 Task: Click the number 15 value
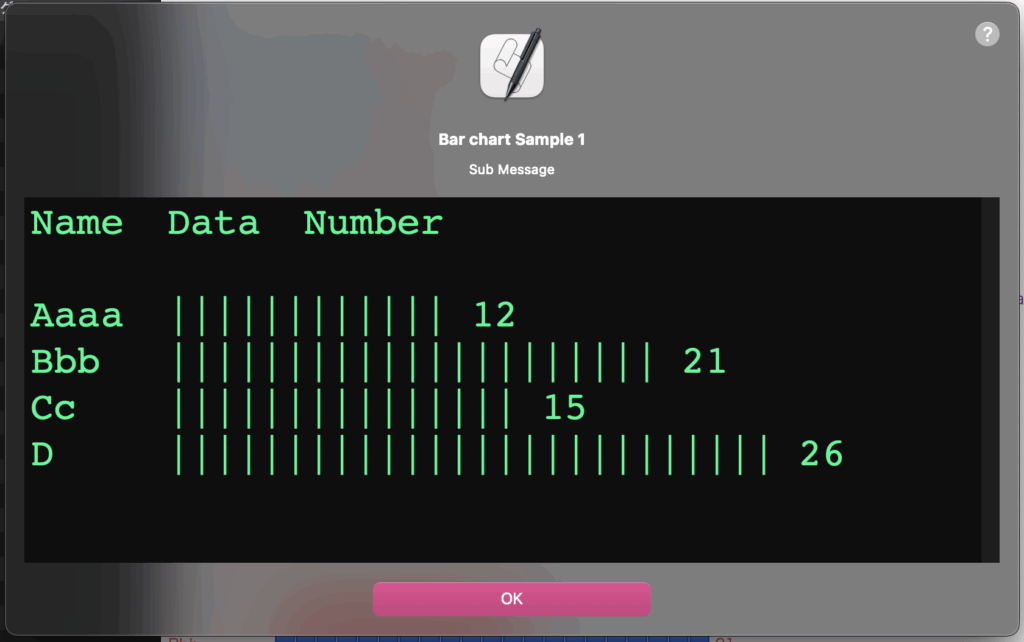(565, 408)
